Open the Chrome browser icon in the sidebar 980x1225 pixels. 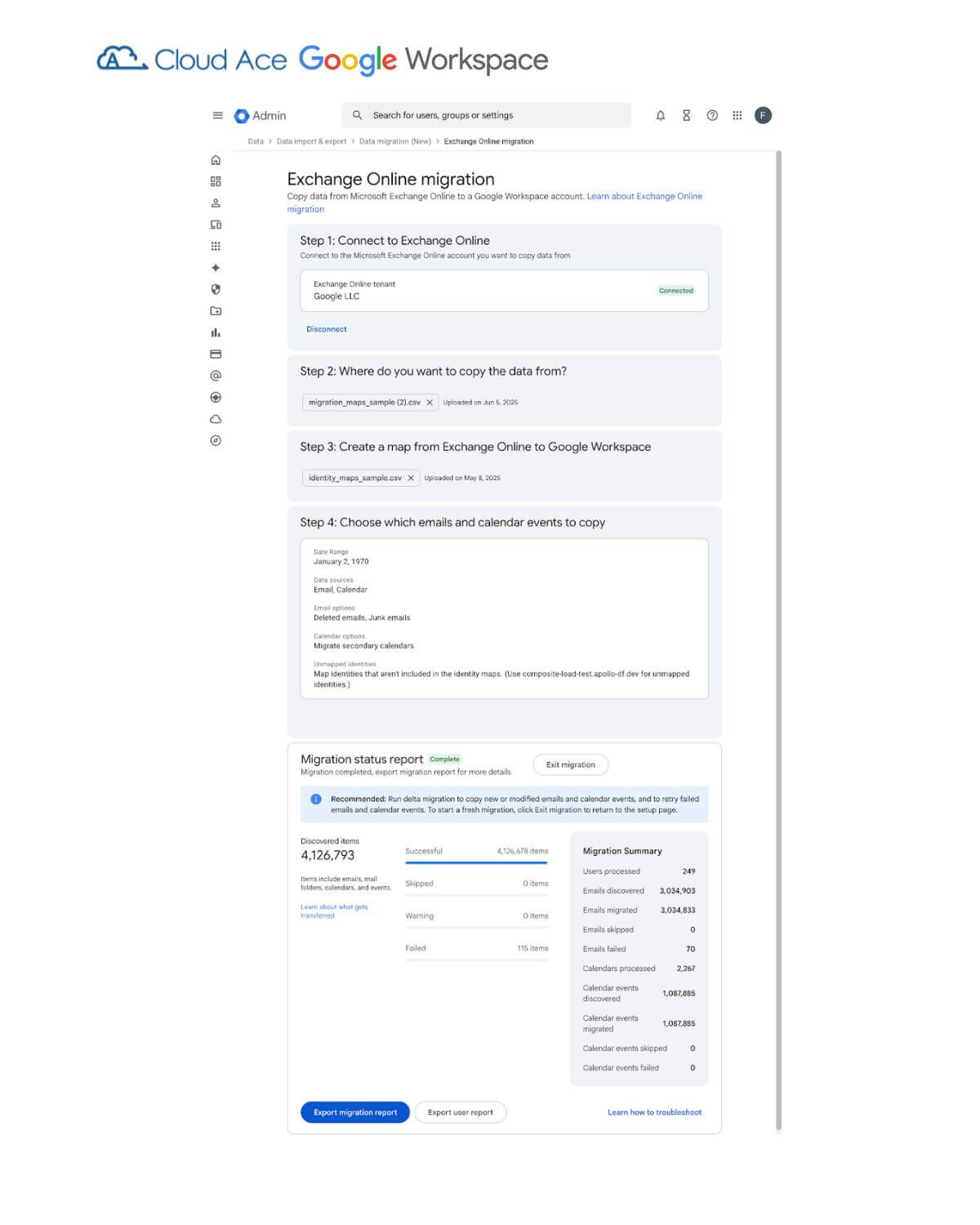216,398
